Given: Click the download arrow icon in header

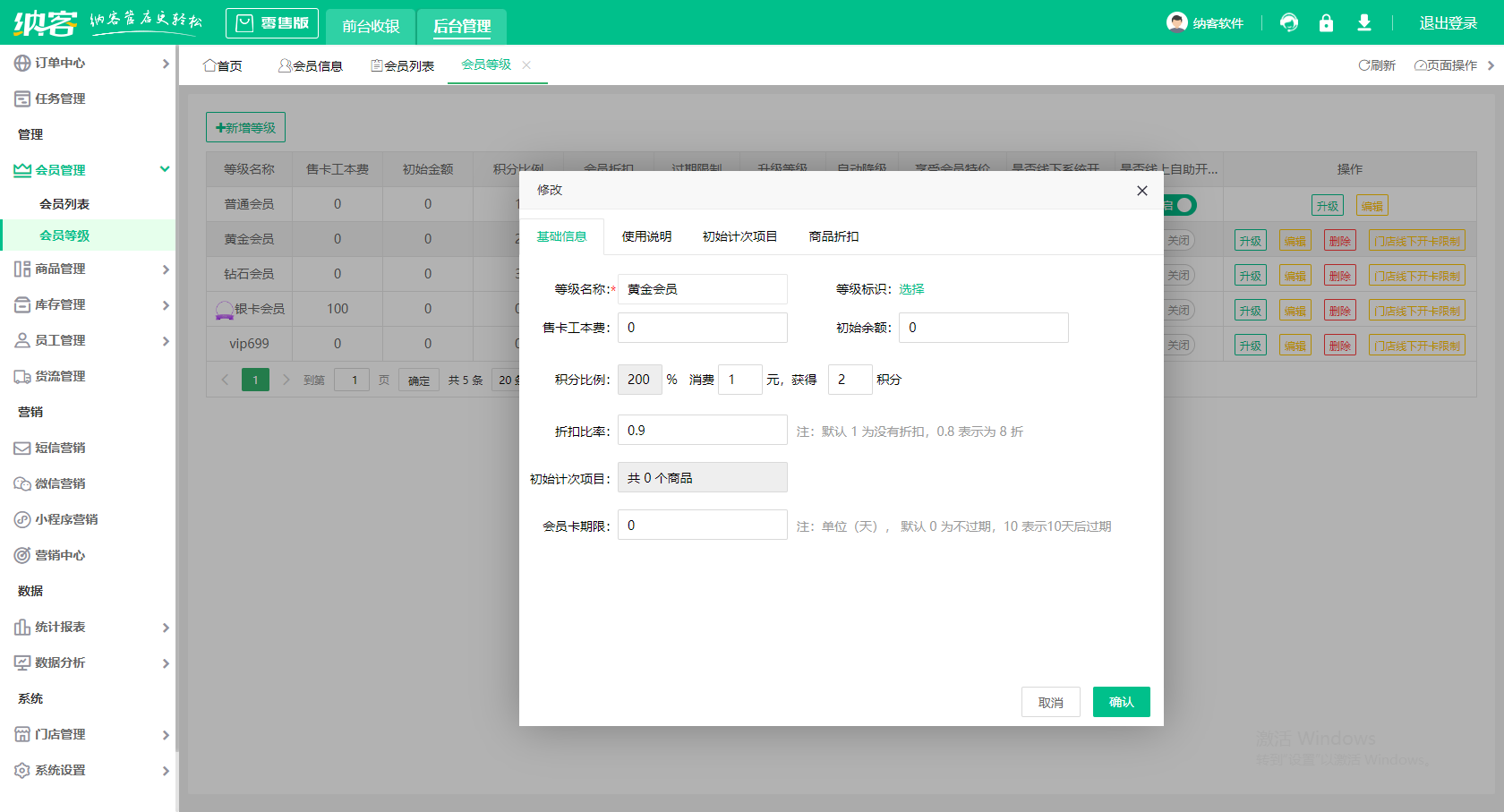Looking at the screenshot, I should click(1363, 22).
